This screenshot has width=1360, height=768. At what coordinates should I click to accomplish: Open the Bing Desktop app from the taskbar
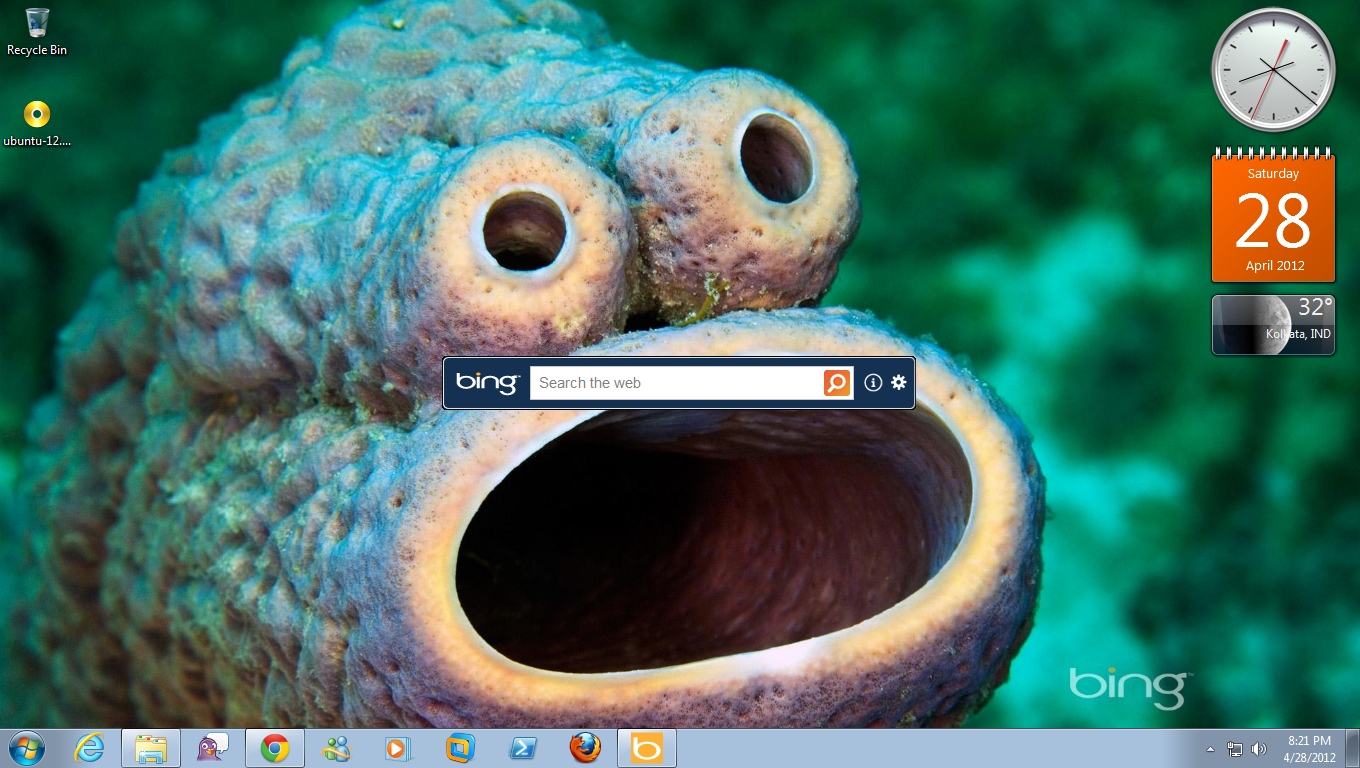(646, 747)
